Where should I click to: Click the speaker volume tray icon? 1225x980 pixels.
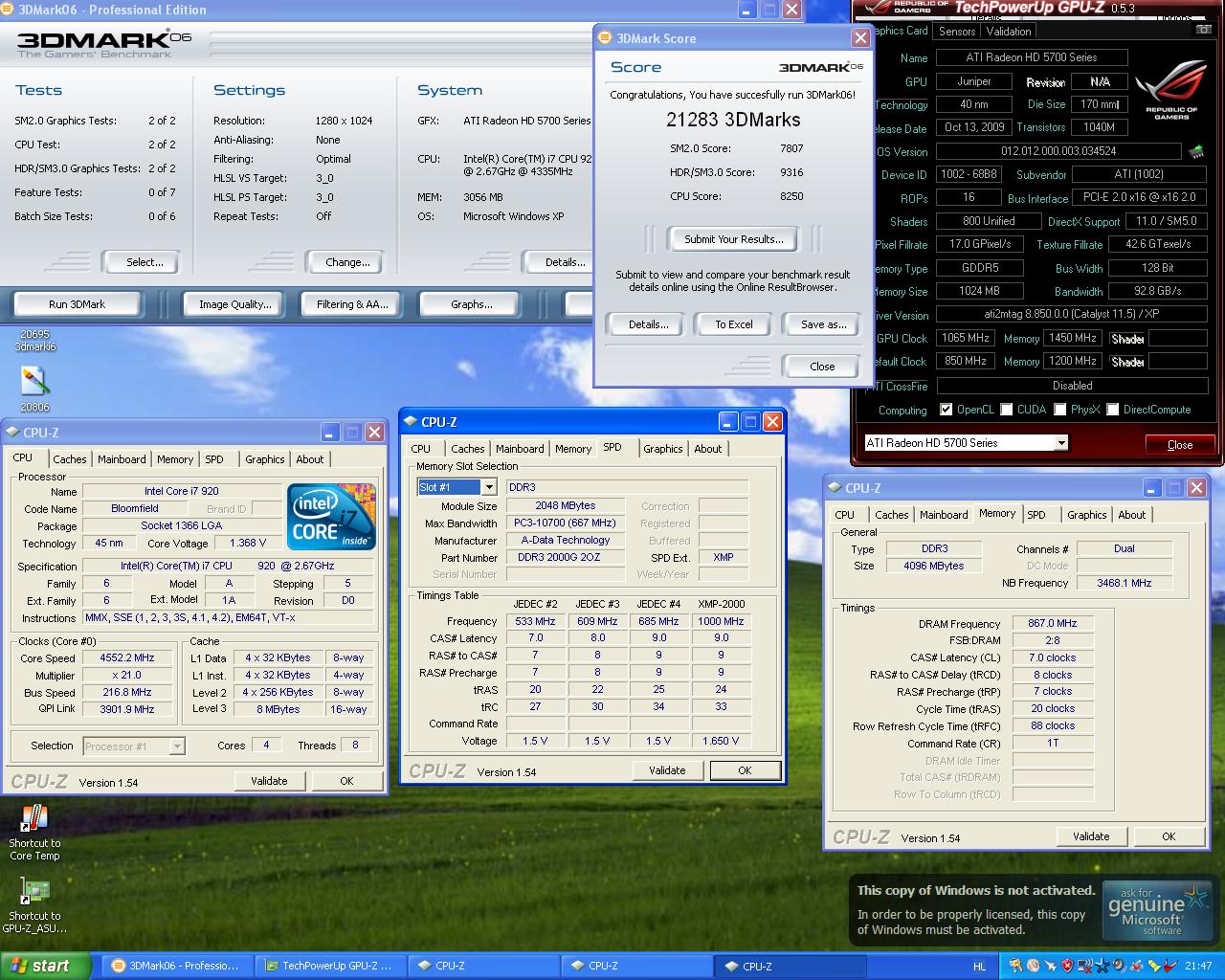(x=1119, y=966)
